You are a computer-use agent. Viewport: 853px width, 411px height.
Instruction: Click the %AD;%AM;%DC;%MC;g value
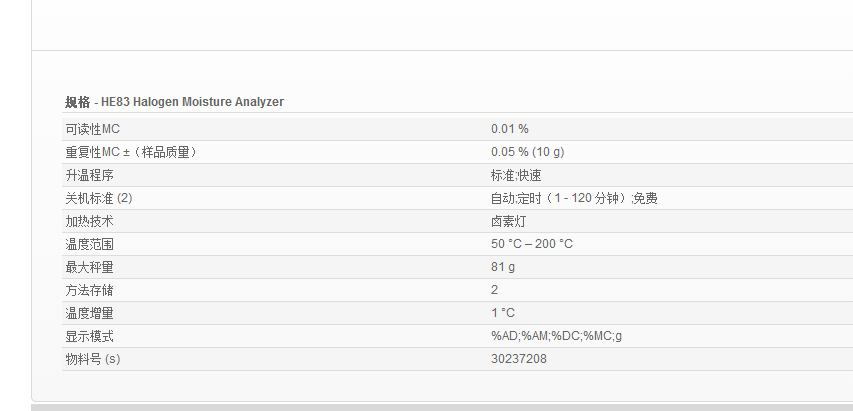556,336
